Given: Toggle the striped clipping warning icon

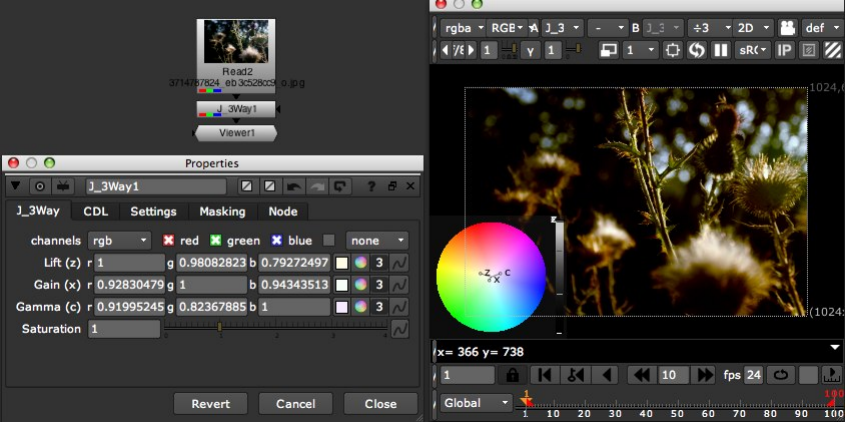Looking at the screenshot, I should [x=833, y=51].
